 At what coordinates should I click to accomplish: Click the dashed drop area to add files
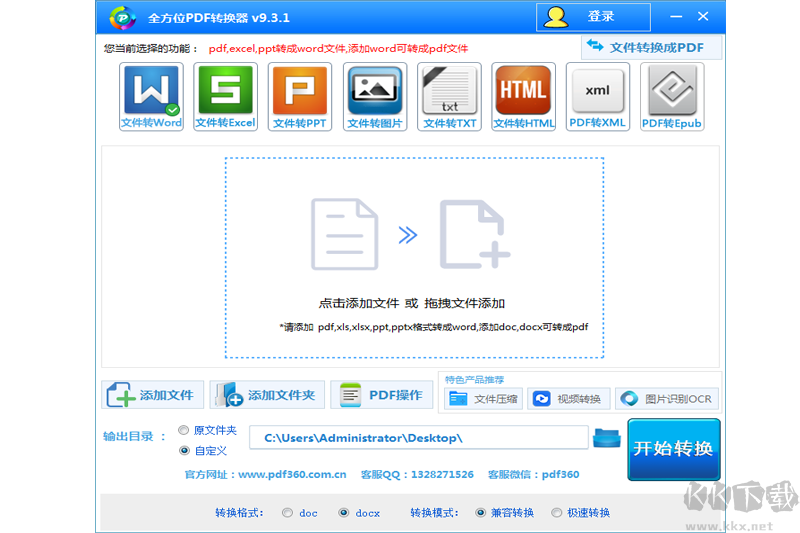(x=414, y=258)
